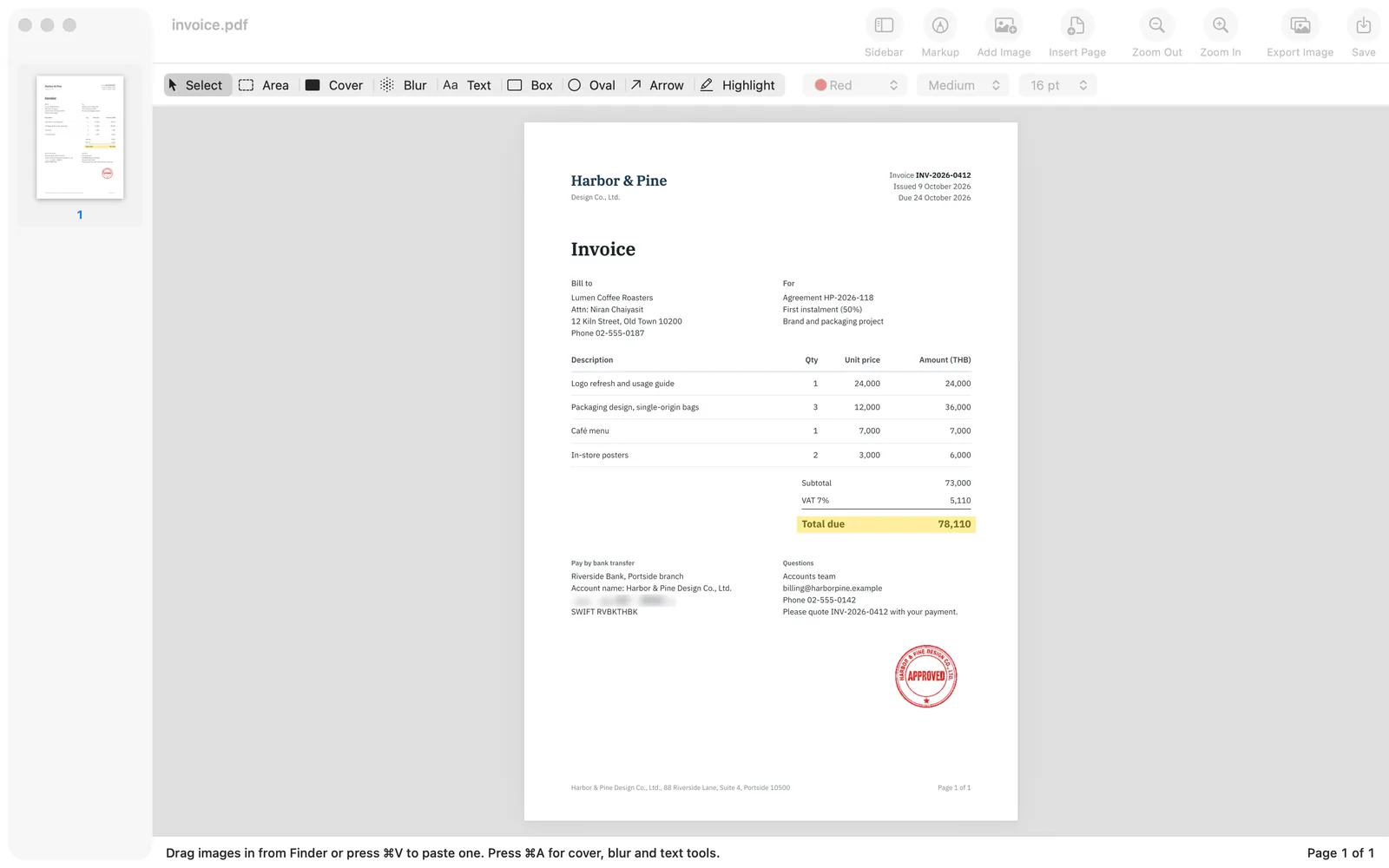Select page 1 thumbnail in sidebar
Screen dimensions: 1389x868
80,137
